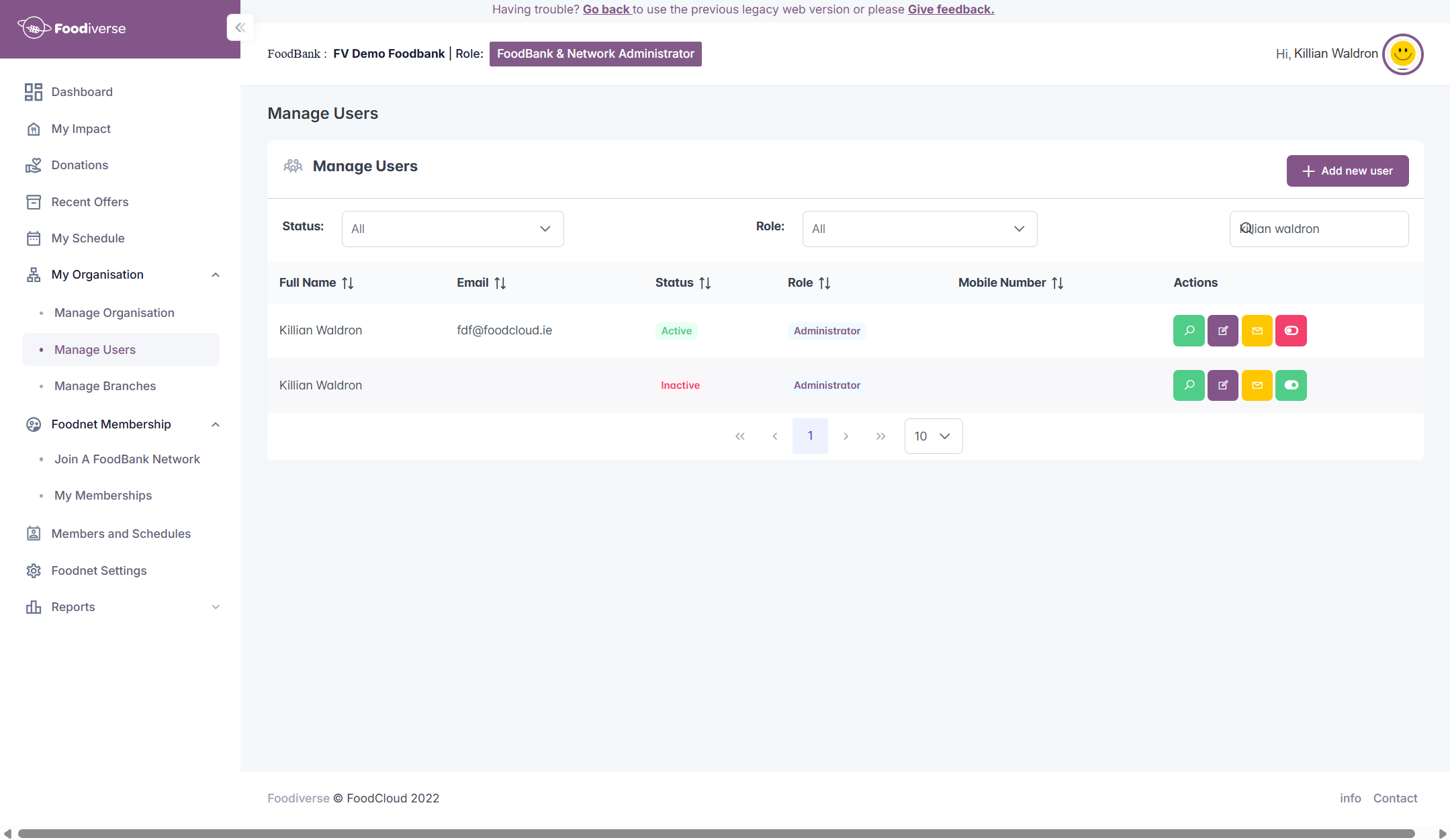Collapse sidebar with double-chevron icon
Image resolution: width=1450 pixels, height=840 pixels.
click(240, 28)
